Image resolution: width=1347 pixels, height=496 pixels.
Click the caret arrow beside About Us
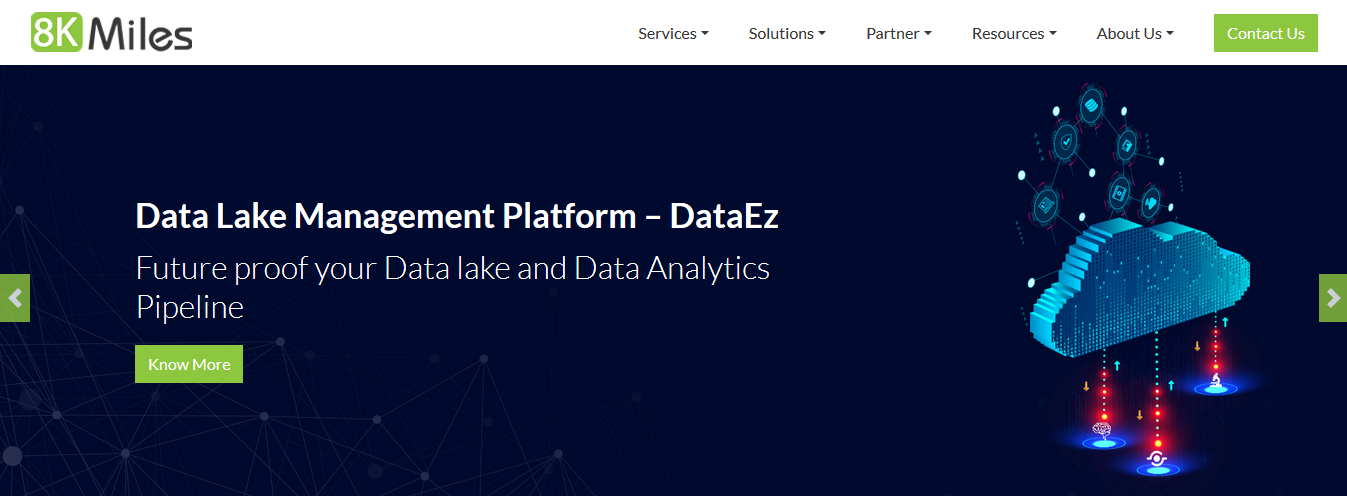pos(1170,34)
